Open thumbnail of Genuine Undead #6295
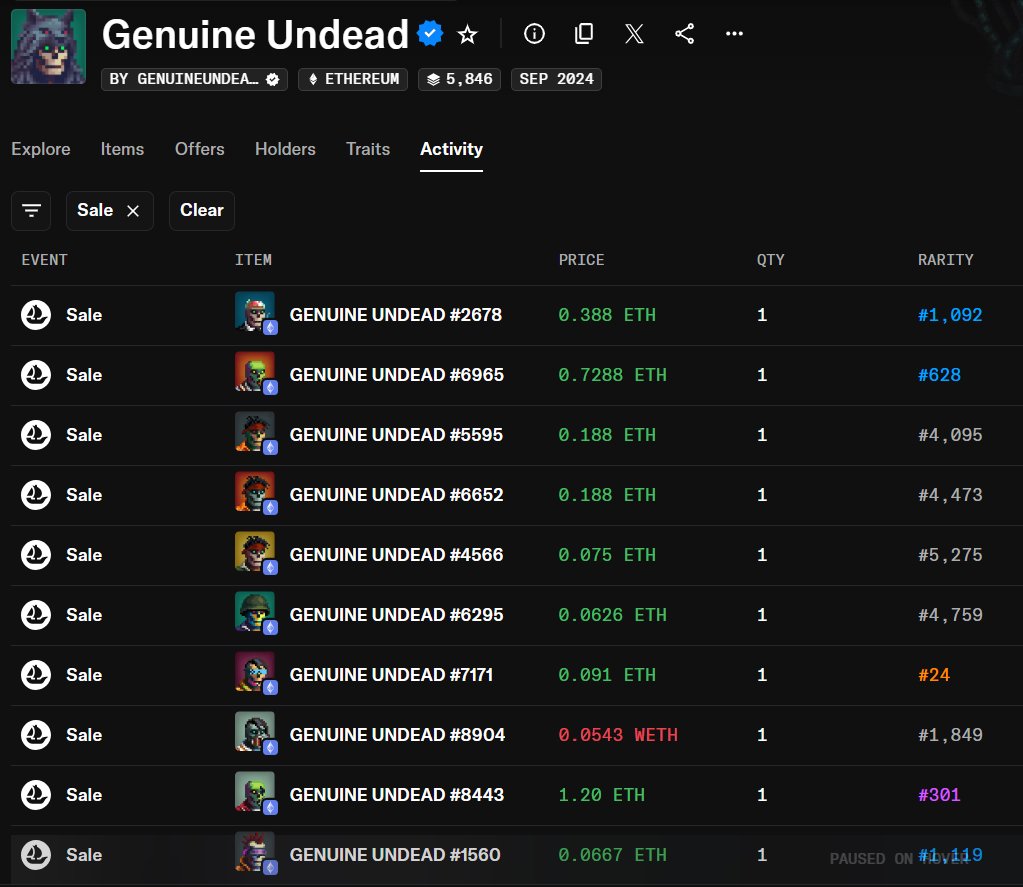Screen dimensions: 1023x887 click(255, 612)
